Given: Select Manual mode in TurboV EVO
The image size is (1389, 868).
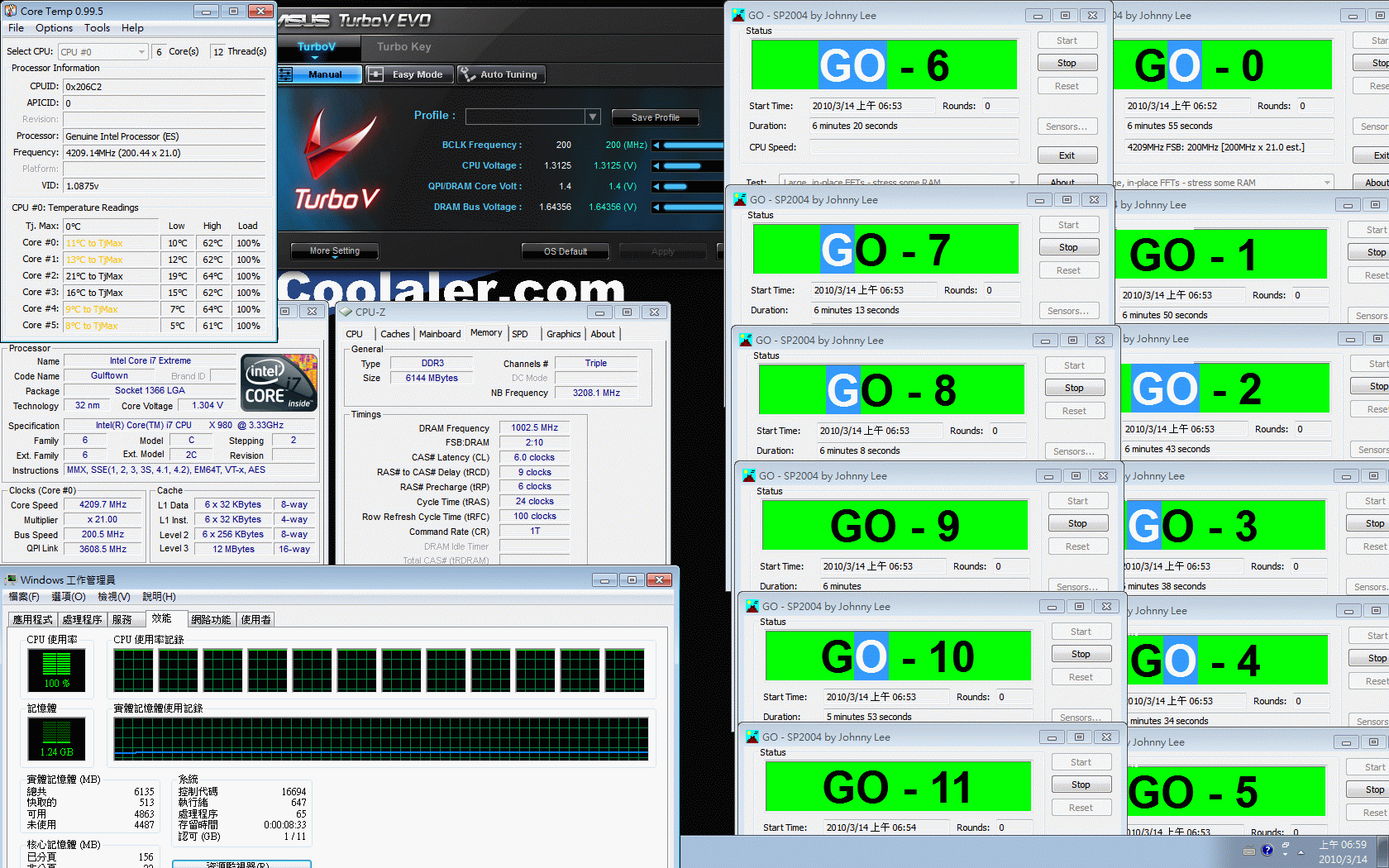Looking at the screenshot, I should (320, 74).
